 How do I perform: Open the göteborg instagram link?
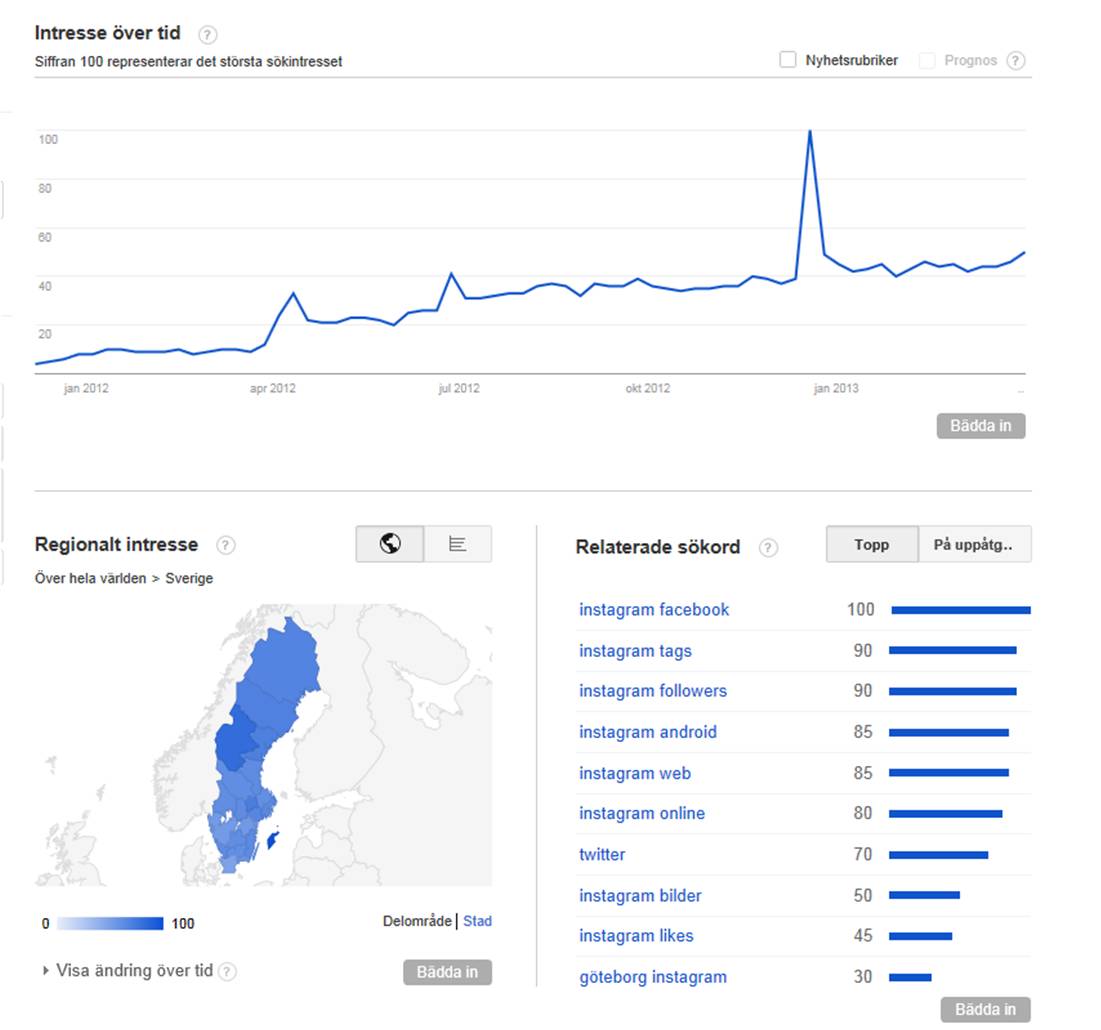pos(653,977)
